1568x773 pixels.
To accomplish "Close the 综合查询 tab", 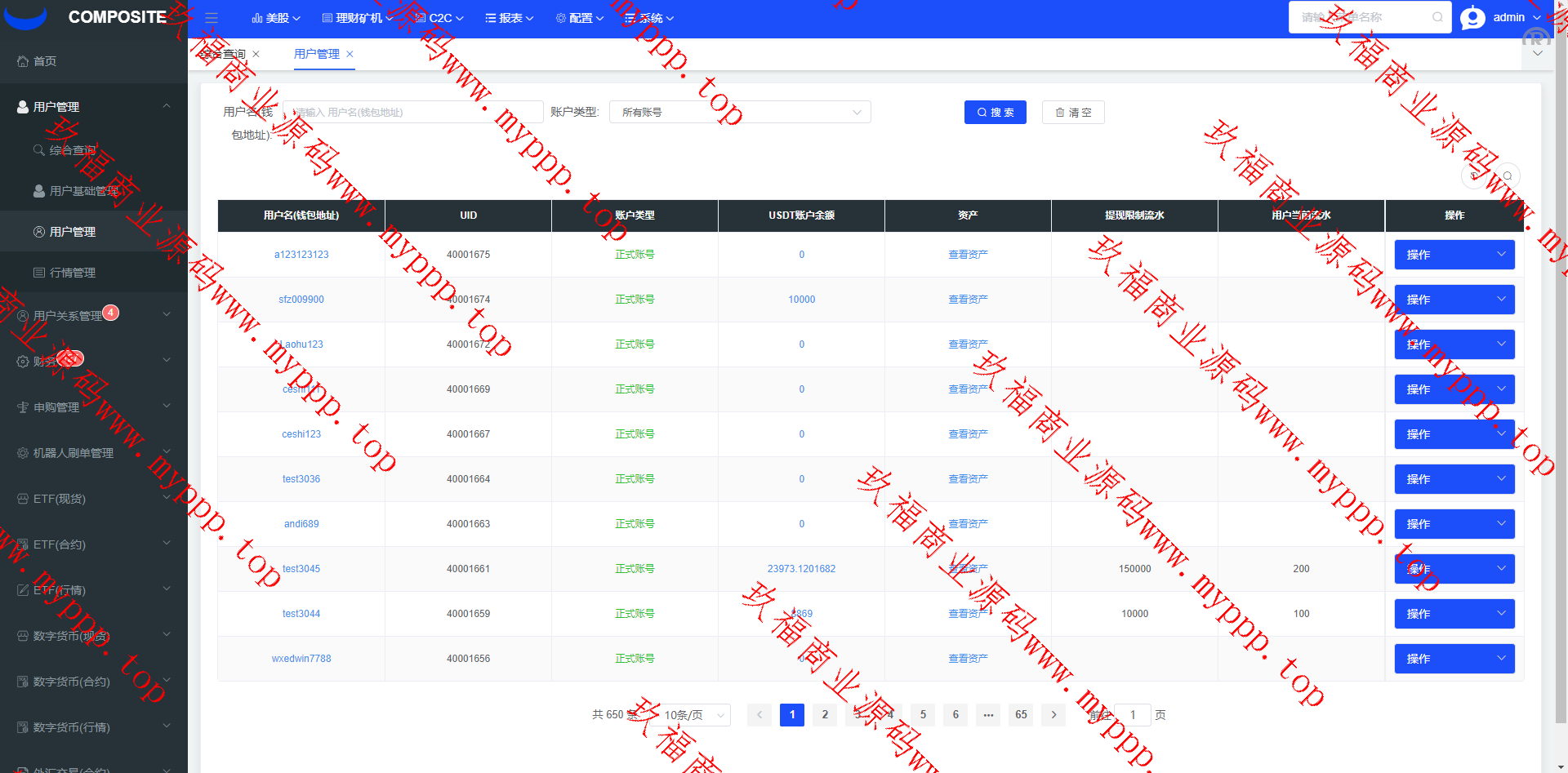I will 256,54.
